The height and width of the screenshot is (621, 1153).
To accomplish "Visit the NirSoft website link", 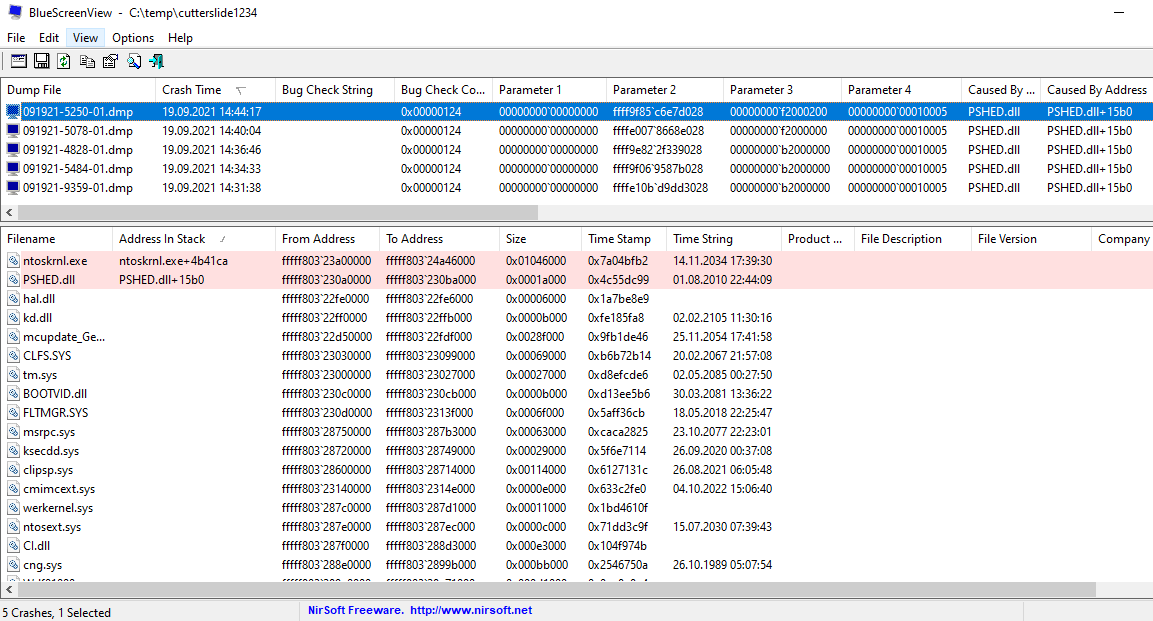I will (419, 610).
